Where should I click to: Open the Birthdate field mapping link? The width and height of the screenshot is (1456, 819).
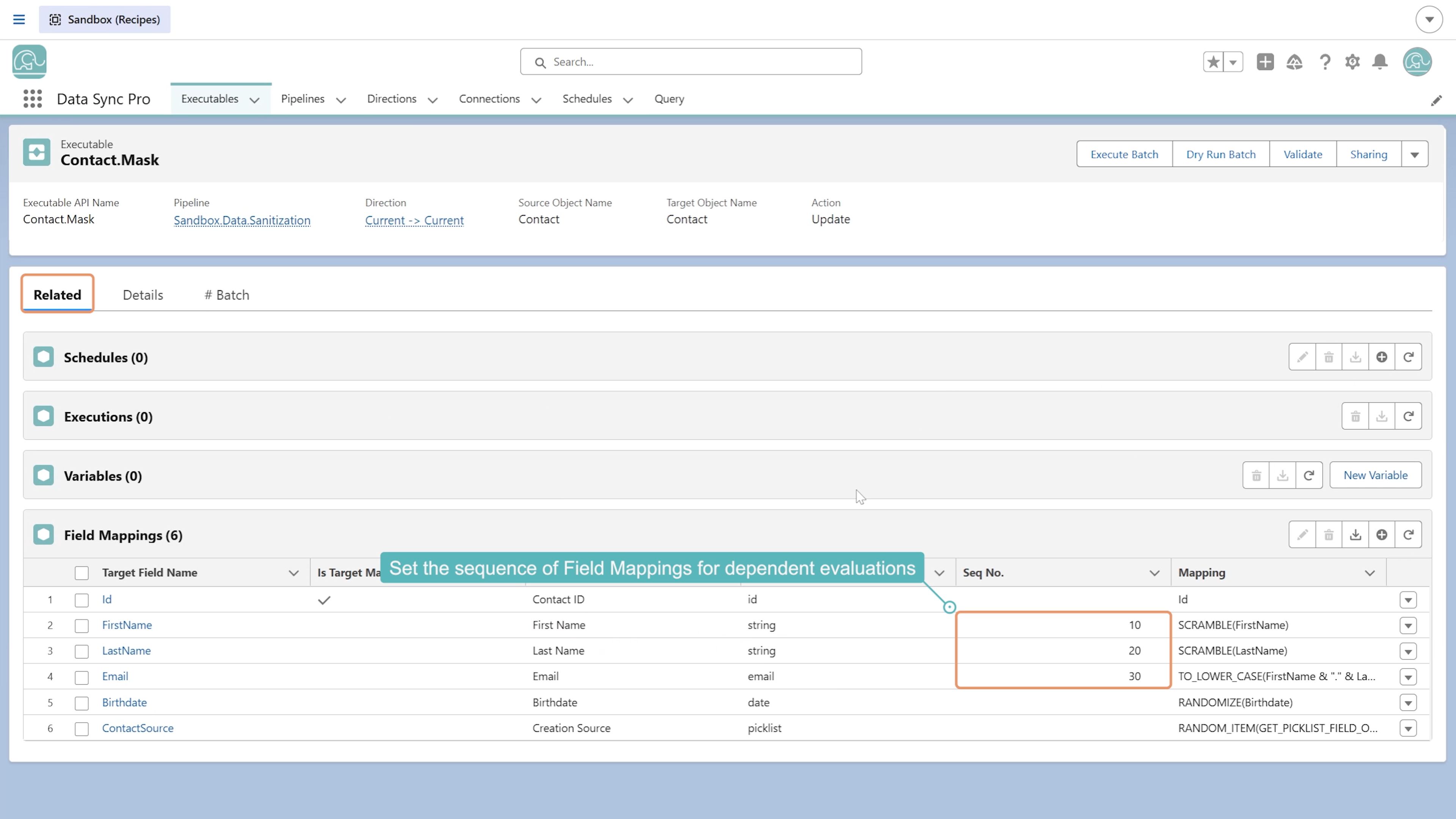124,703
